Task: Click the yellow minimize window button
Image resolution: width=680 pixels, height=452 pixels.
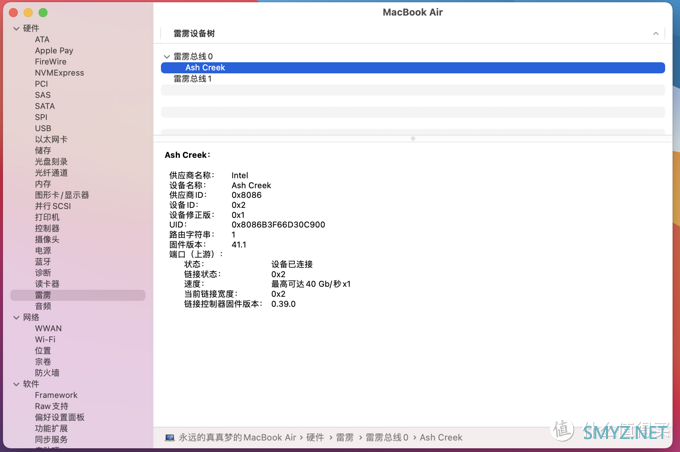Action: click(28, 13)
